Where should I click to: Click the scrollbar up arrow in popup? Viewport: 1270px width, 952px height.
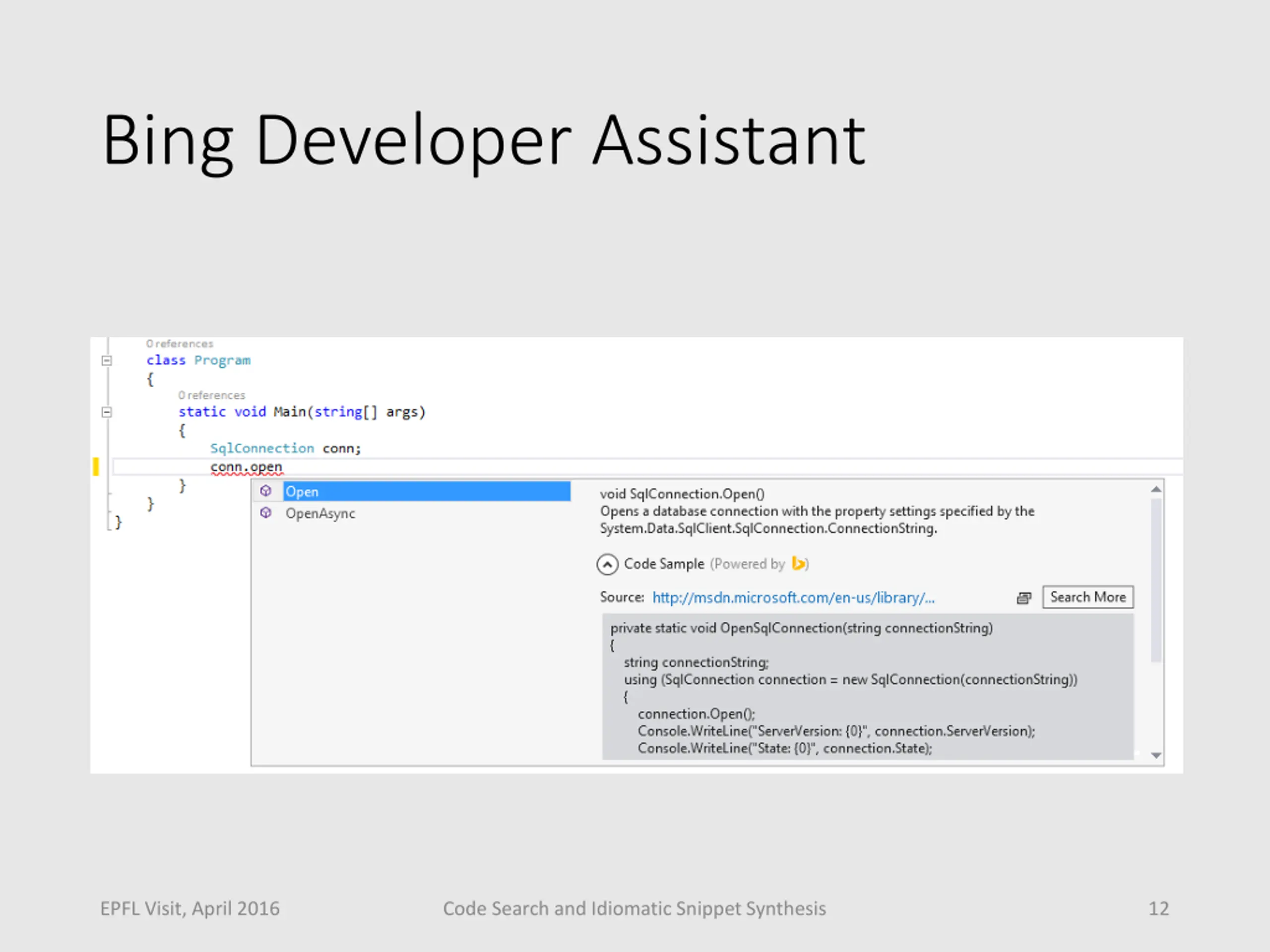pyautogui.click(x=1156, y=489)
